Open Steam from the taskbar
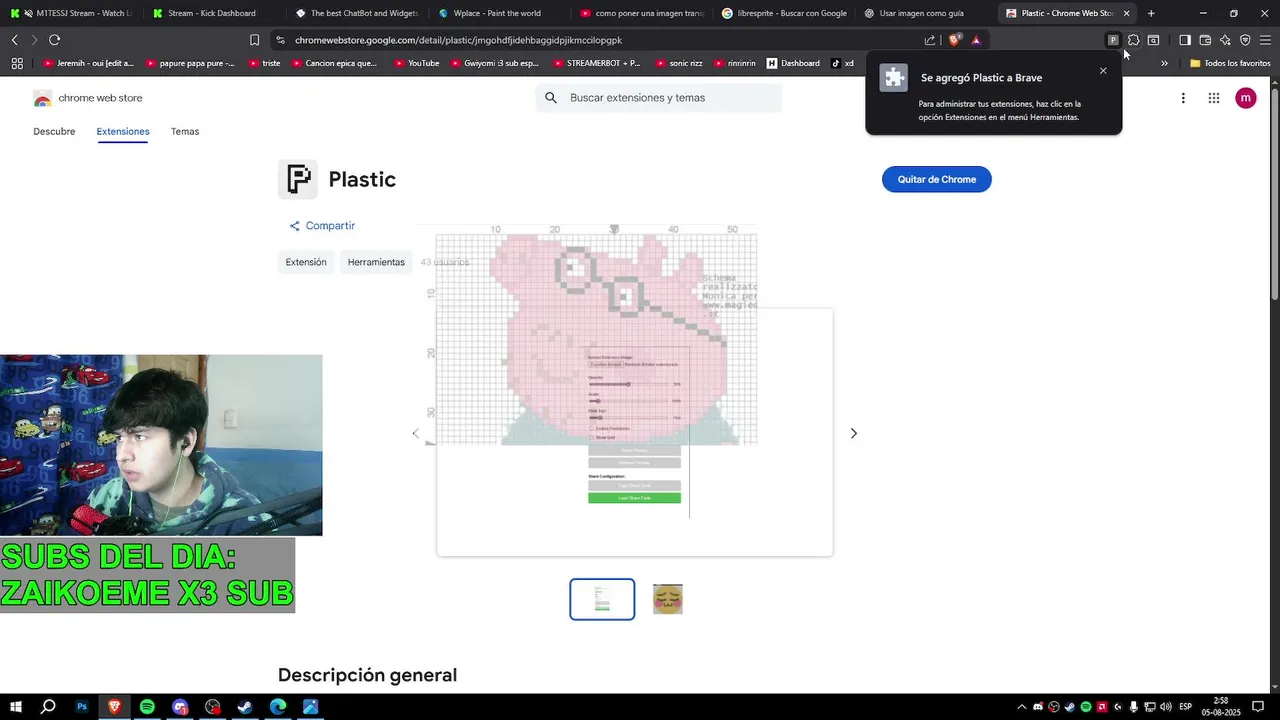Image resolution: width=1280 pixels, height=720 pixels. click(x=245, y=707)
